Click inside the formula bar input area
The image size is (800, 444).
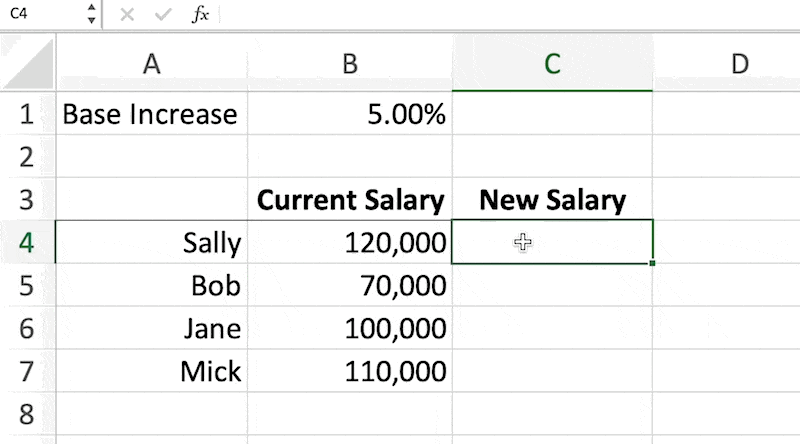pos(509,14)
